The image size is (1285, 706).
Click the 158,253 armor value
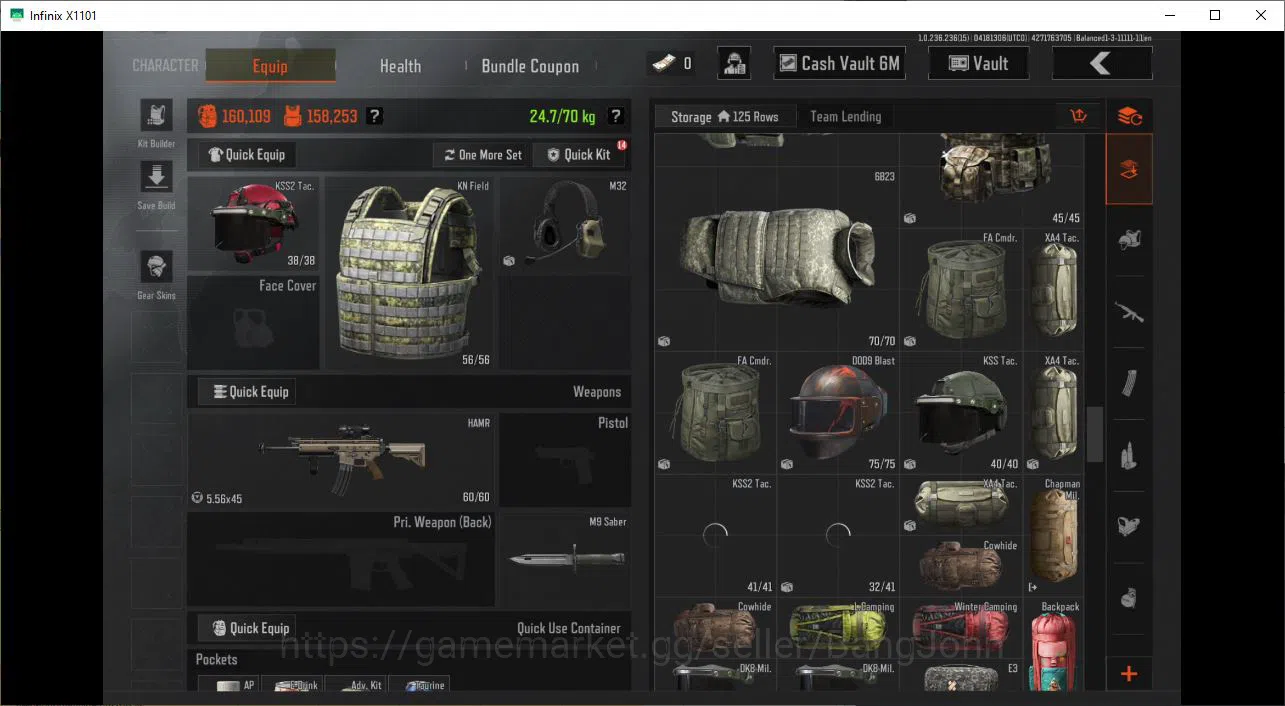(320, 116)
